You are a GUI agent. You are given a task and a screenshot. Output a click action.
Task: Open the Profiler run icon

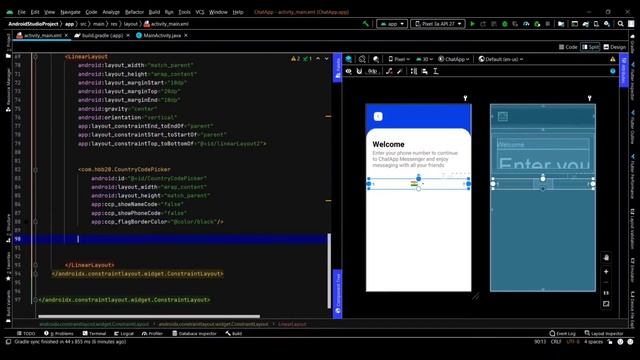(x=526, y=24)
